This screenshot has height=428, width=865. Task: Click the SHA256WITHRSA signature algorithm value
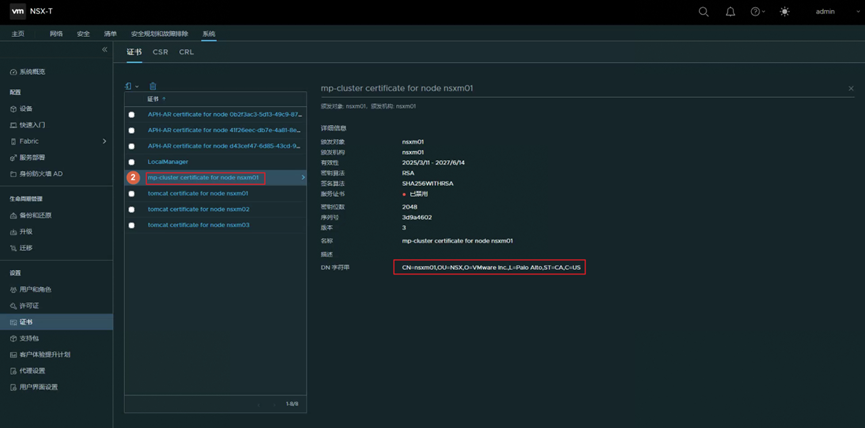tap(428, 184)
